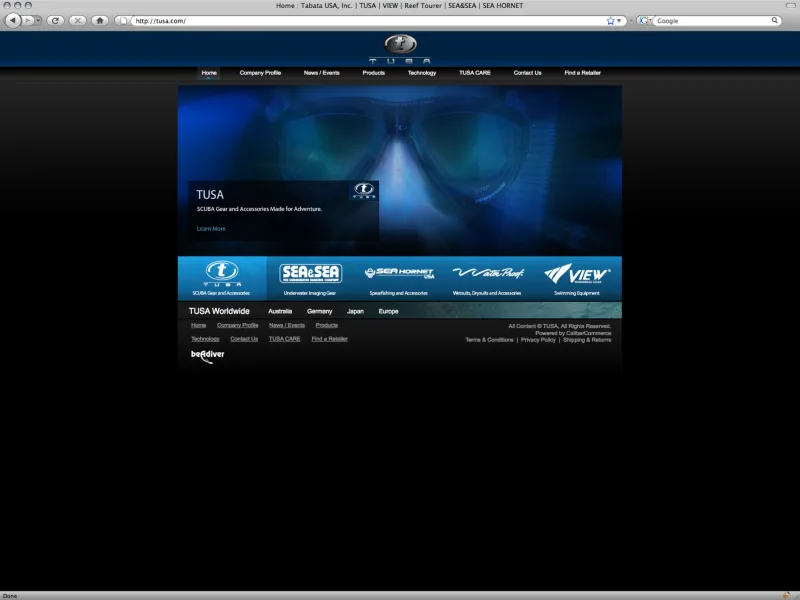
Task: Choose Australia under TUSA Worldwide
Action: coord(280,311)
